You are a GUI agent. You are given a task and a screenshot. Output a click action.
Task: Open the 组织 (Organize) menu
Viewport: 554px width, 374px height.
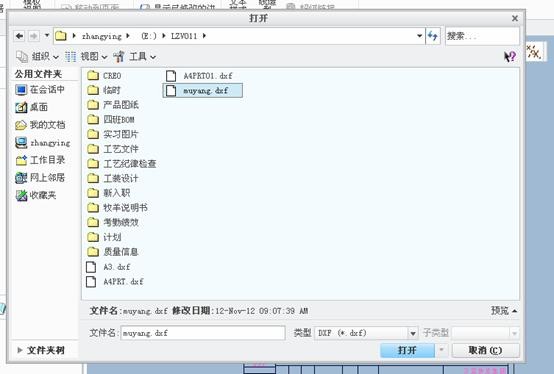[37, 57]
